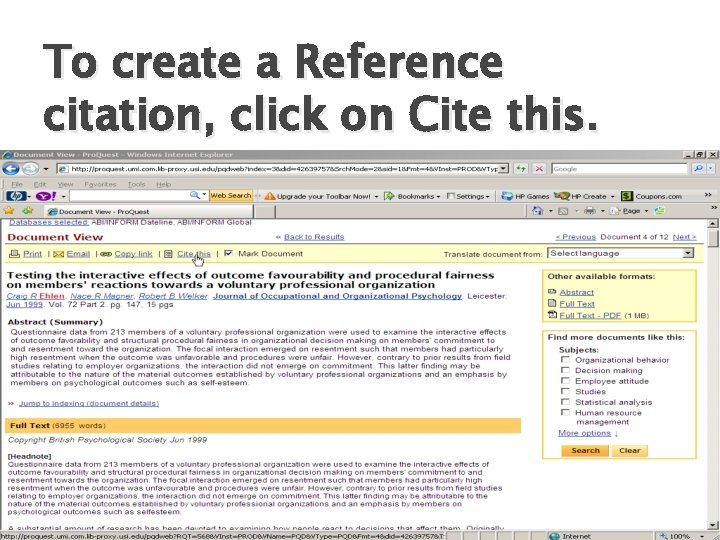720x540 pixels.
Task: Open the Help menu
Action: click(x=163, y=184)
